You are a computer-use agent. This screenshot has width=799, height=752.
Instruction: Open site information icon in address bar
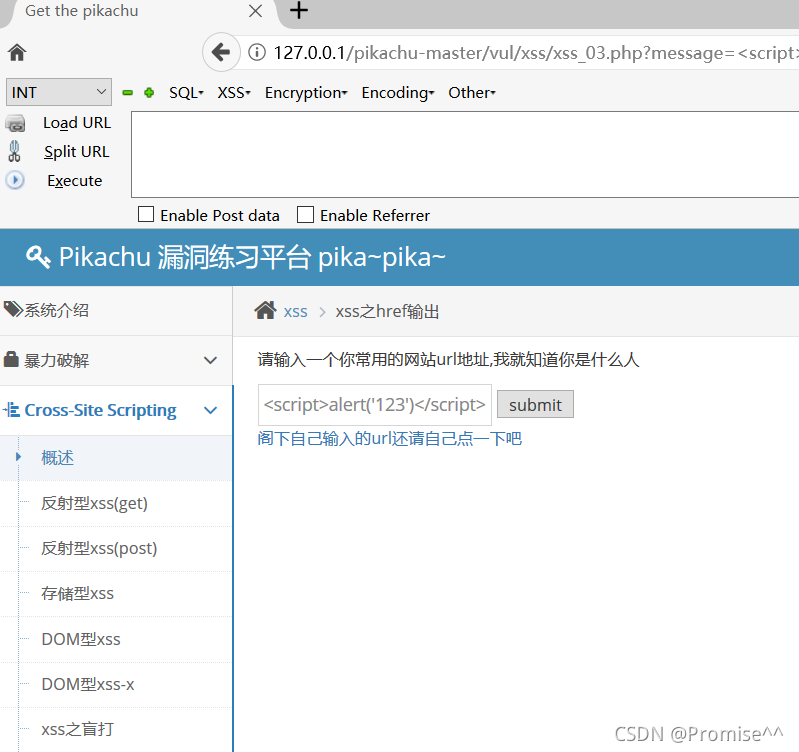tap(257, 52)
